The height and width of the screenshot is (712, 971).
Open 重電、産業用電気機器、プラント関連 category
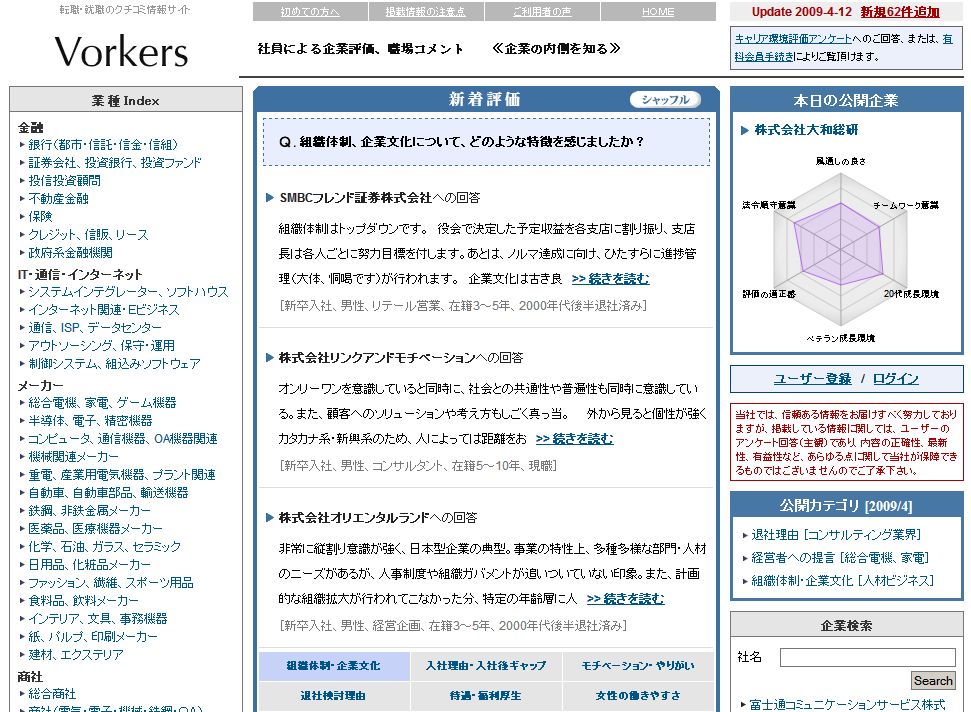[x=122, y=475]
